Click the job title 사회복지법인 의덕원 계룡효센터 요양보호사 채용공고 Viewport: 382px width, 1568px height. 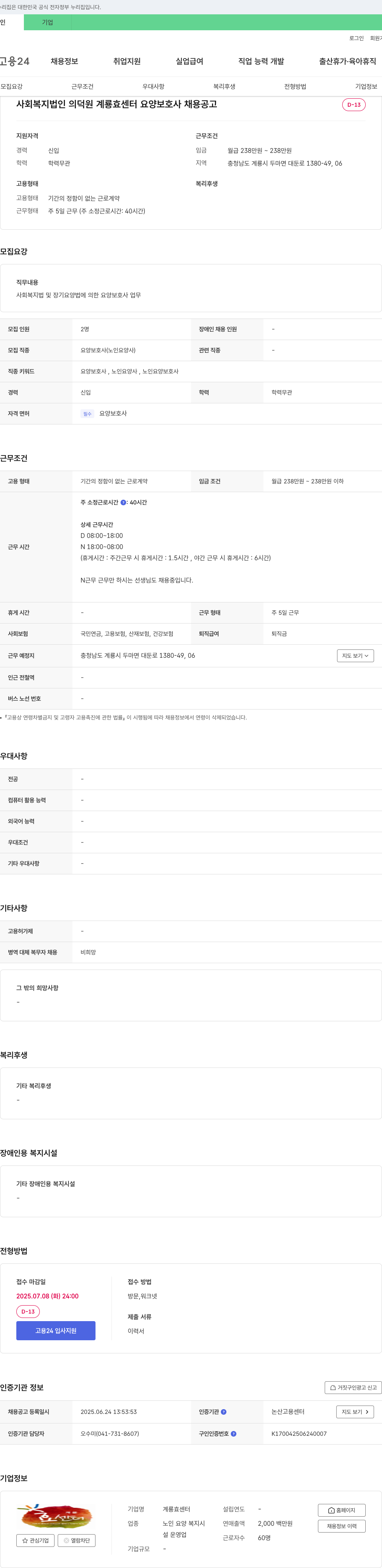[117, 104]
